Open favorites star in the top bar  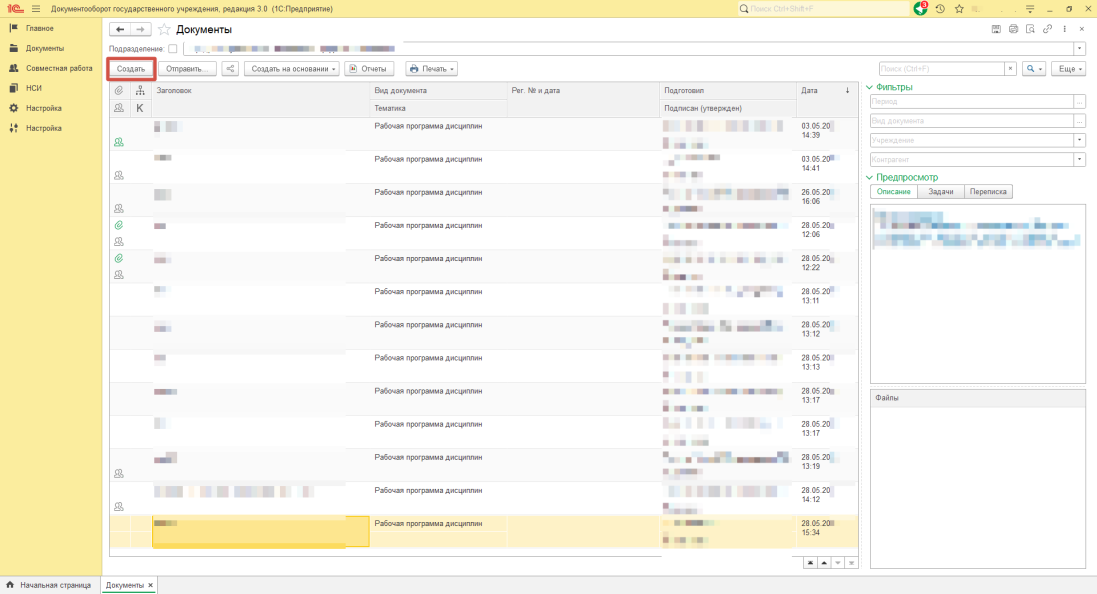(959, 8)
